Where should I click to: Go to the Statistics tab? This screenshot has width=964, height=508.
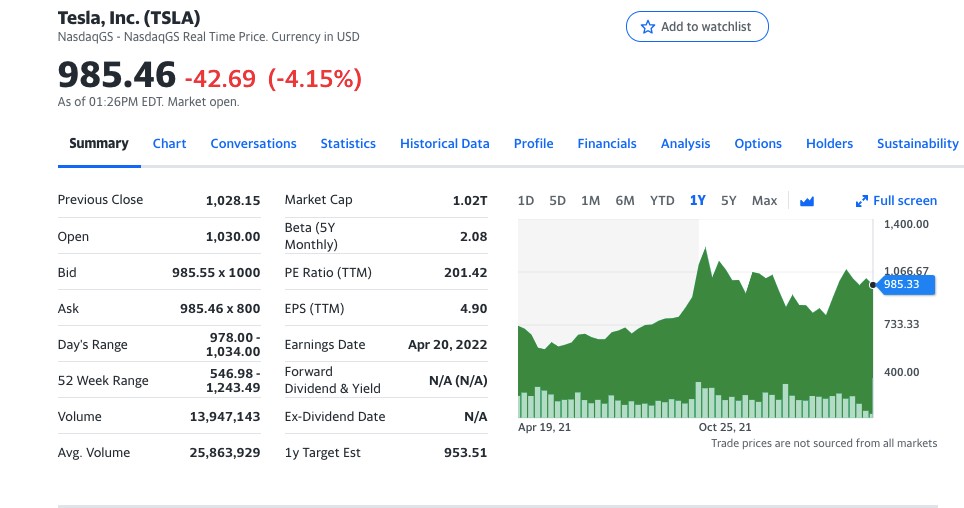pyautogui.click(x=348, y=144)
